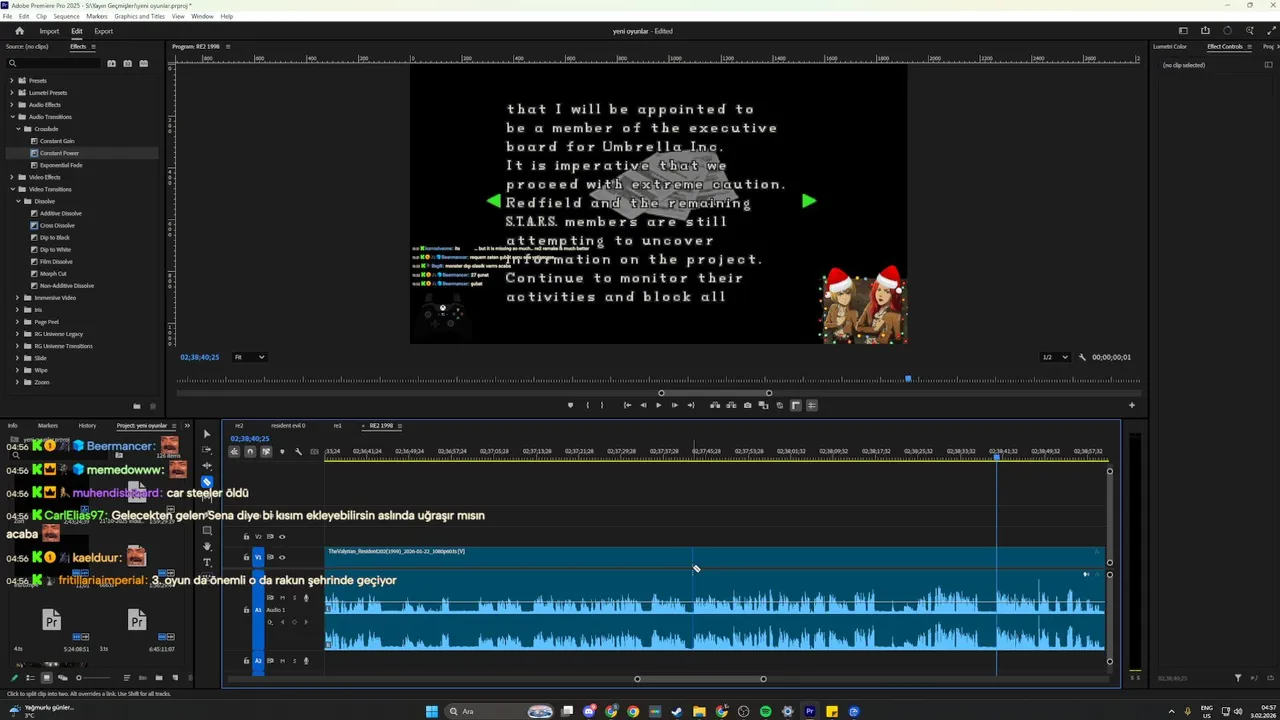1280x720 pixels.
Task: Select the Track Select Forward tool
Action: click(x=207, y=450)
